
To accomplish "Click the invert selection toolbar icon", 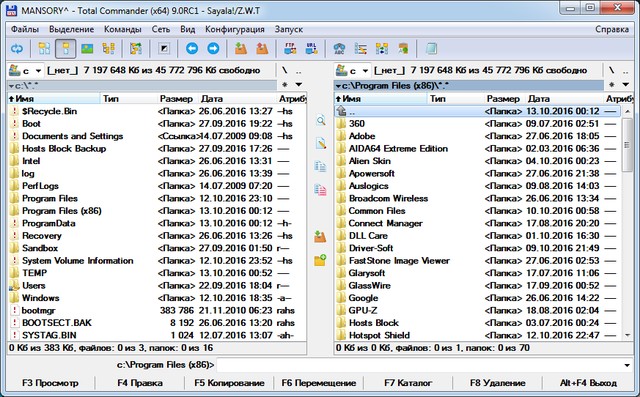I will pyautogui.click(x=164, y=49).
